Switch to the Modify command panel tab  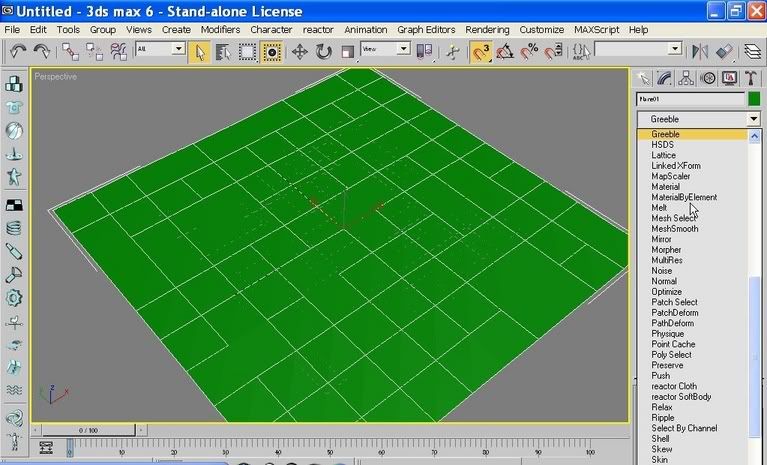(x=665, y=78)
